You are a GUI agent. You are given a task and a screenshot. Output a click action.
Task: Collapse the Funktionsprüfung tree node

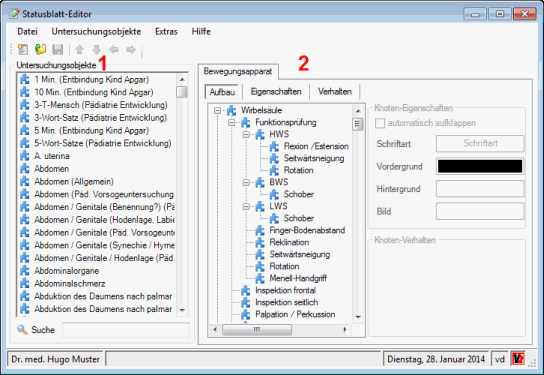(232, 122)
